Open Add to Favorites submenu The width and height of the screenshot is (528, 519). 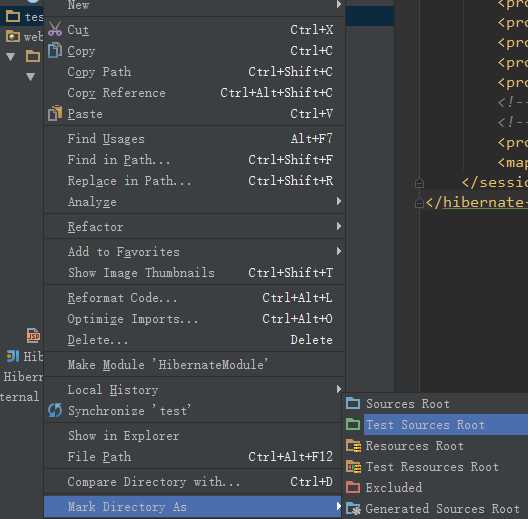pos(194,251)
